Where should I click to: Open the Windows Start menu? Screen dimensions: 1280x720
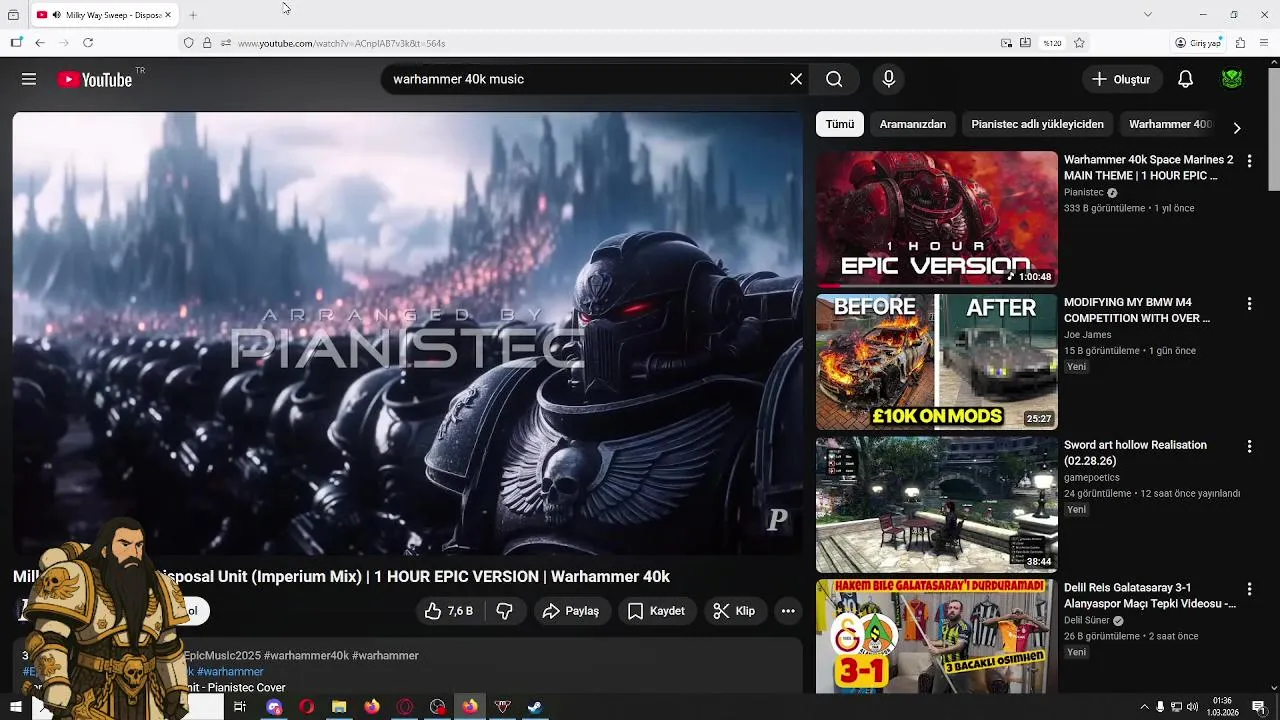16,707
